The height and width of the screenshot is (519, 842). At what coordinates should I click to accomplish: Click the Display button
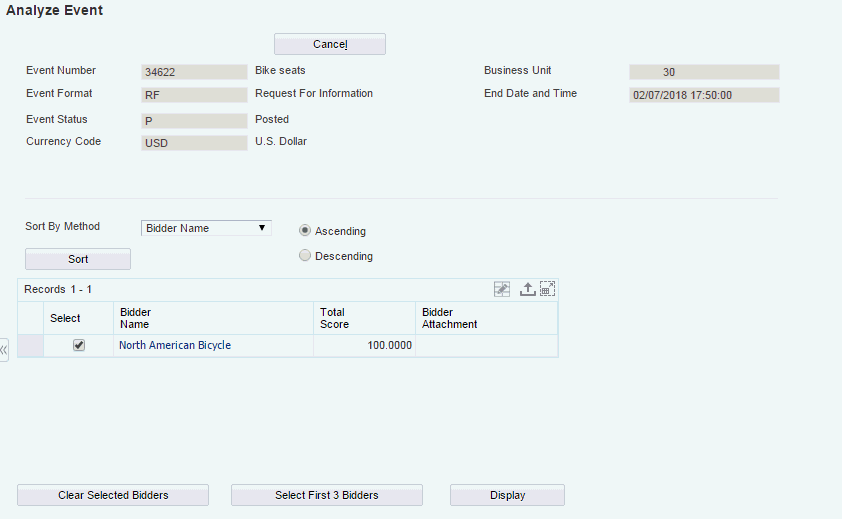(507, 495)
